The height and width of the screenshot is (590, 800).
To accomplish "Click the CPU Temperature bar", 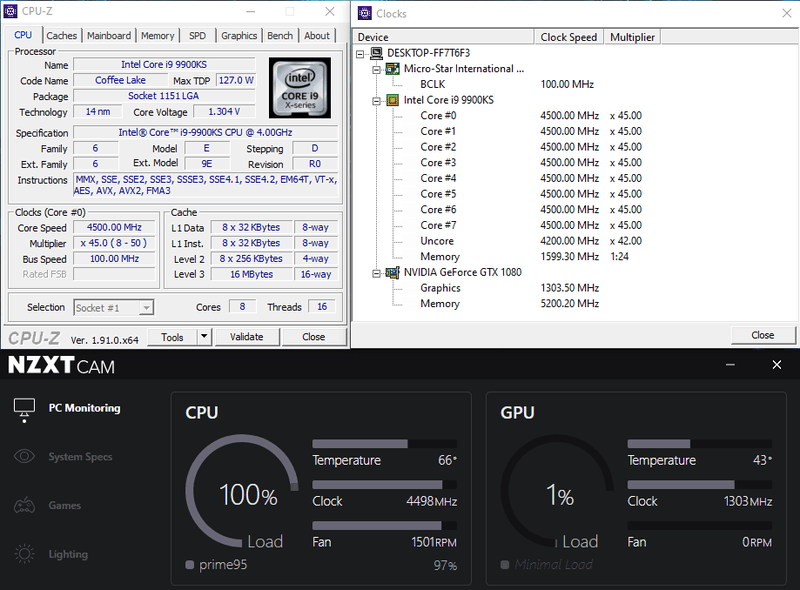I will pos(385,444).
